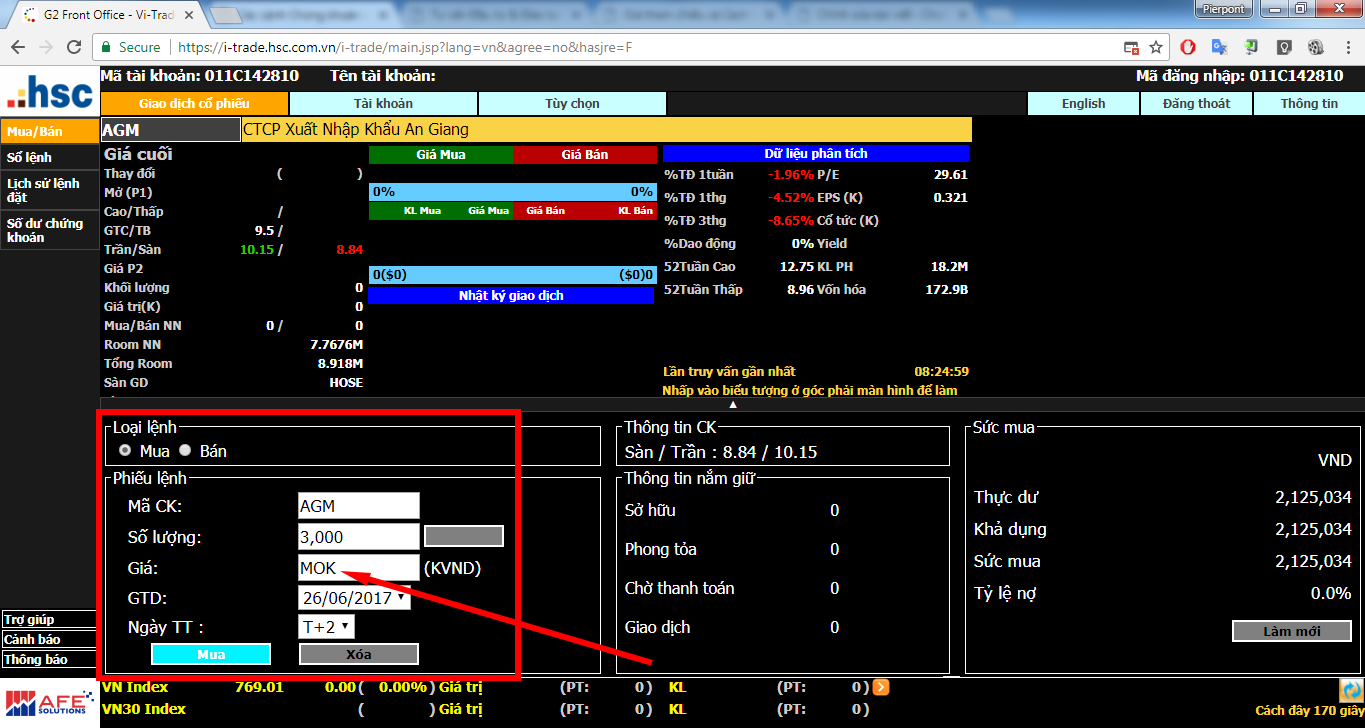
Task: Collapse the quote panel with the white triangle
Action: 733,405
